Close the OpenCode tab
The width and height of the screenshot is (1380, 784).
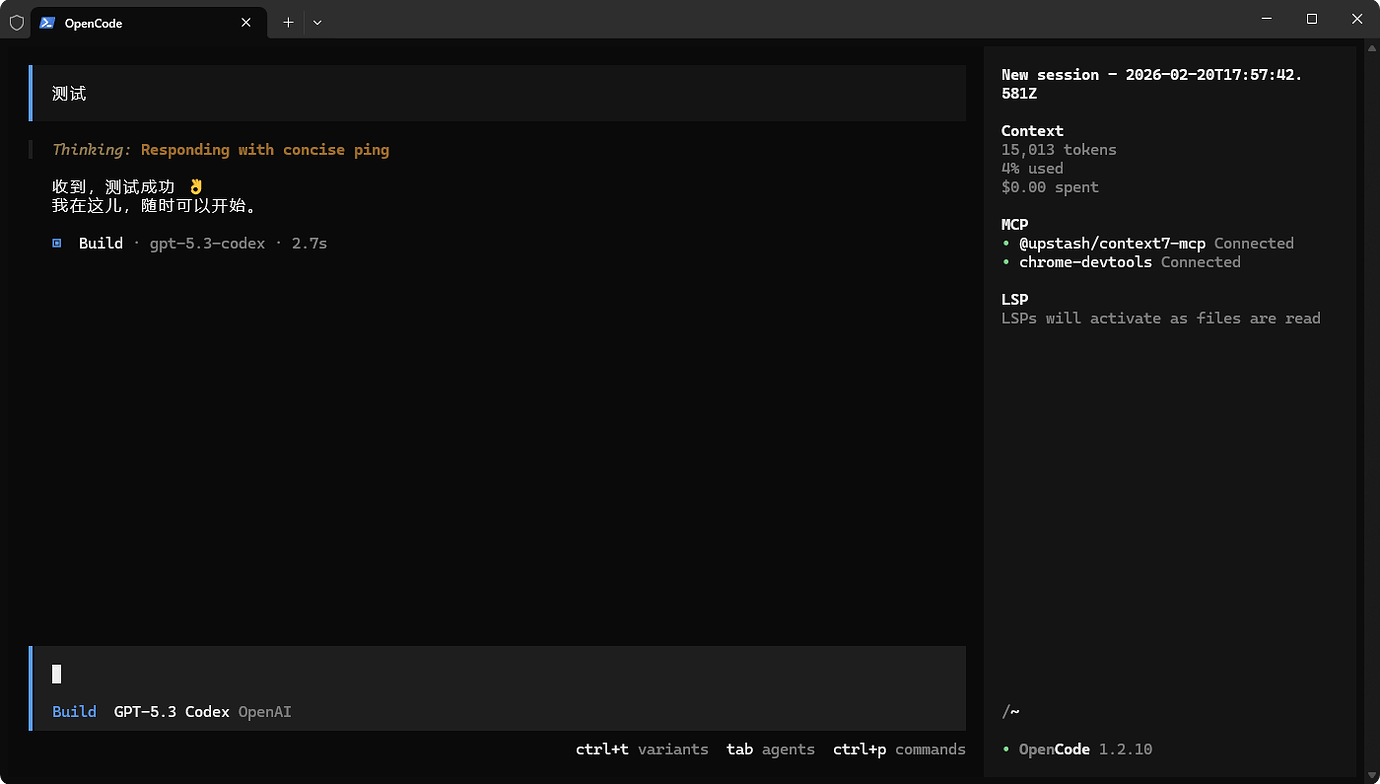(x=246, y=22)
